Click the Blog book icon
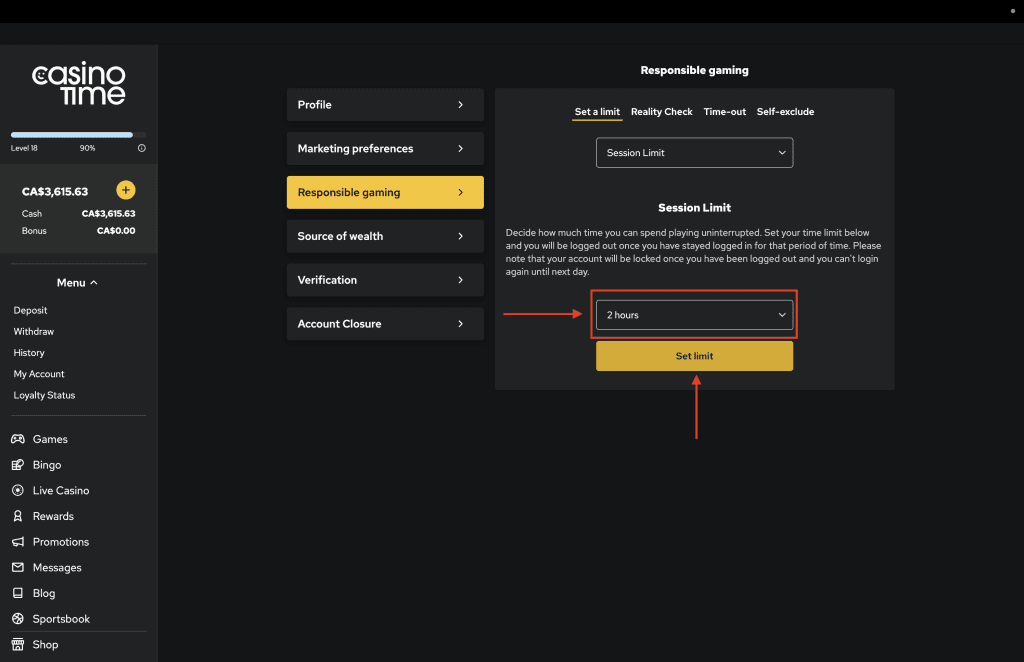The image size is (1024, 662). [18, 593]
